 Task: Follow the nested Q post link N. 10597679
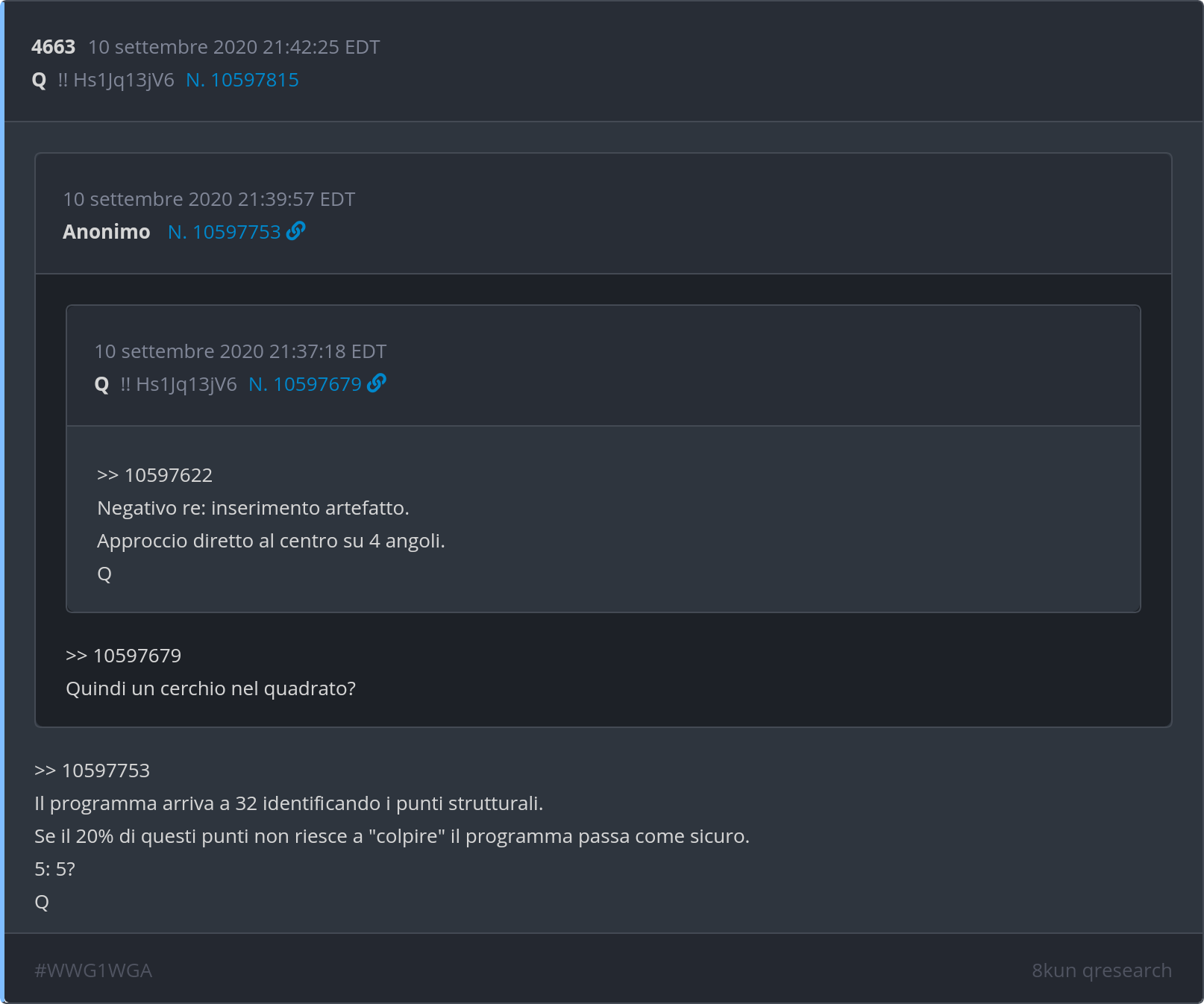[x=304, y=384]
